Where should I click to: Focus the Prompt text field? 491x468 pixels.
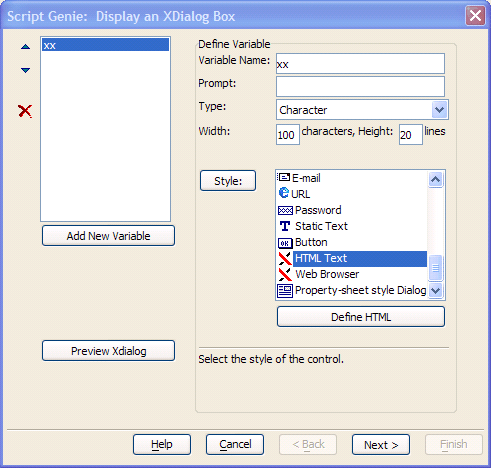[x=360, y=86]
